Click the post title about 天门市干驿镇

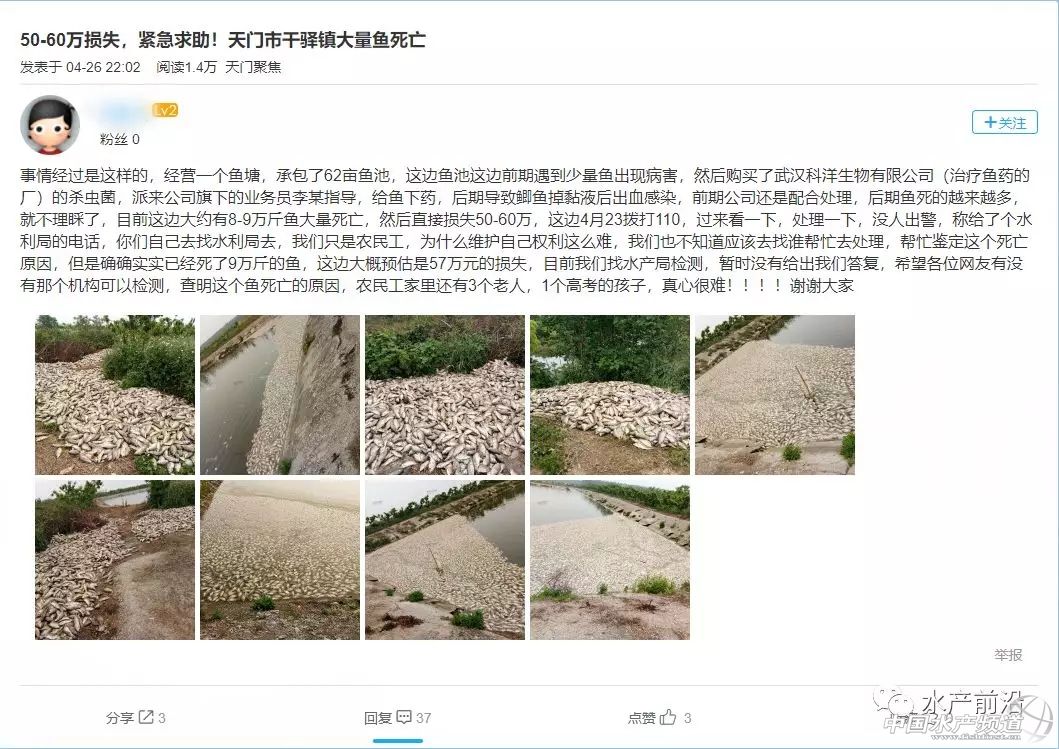223,40
